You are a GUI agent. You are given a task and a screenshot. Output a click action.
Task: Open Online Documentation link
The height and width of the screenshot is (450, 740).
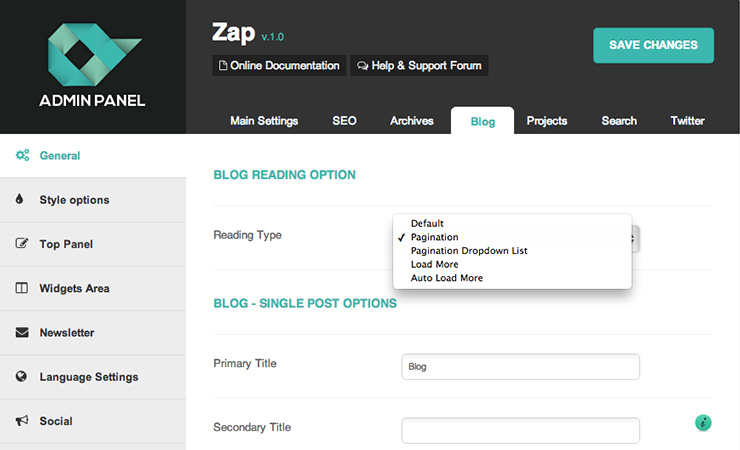[279, 66]
